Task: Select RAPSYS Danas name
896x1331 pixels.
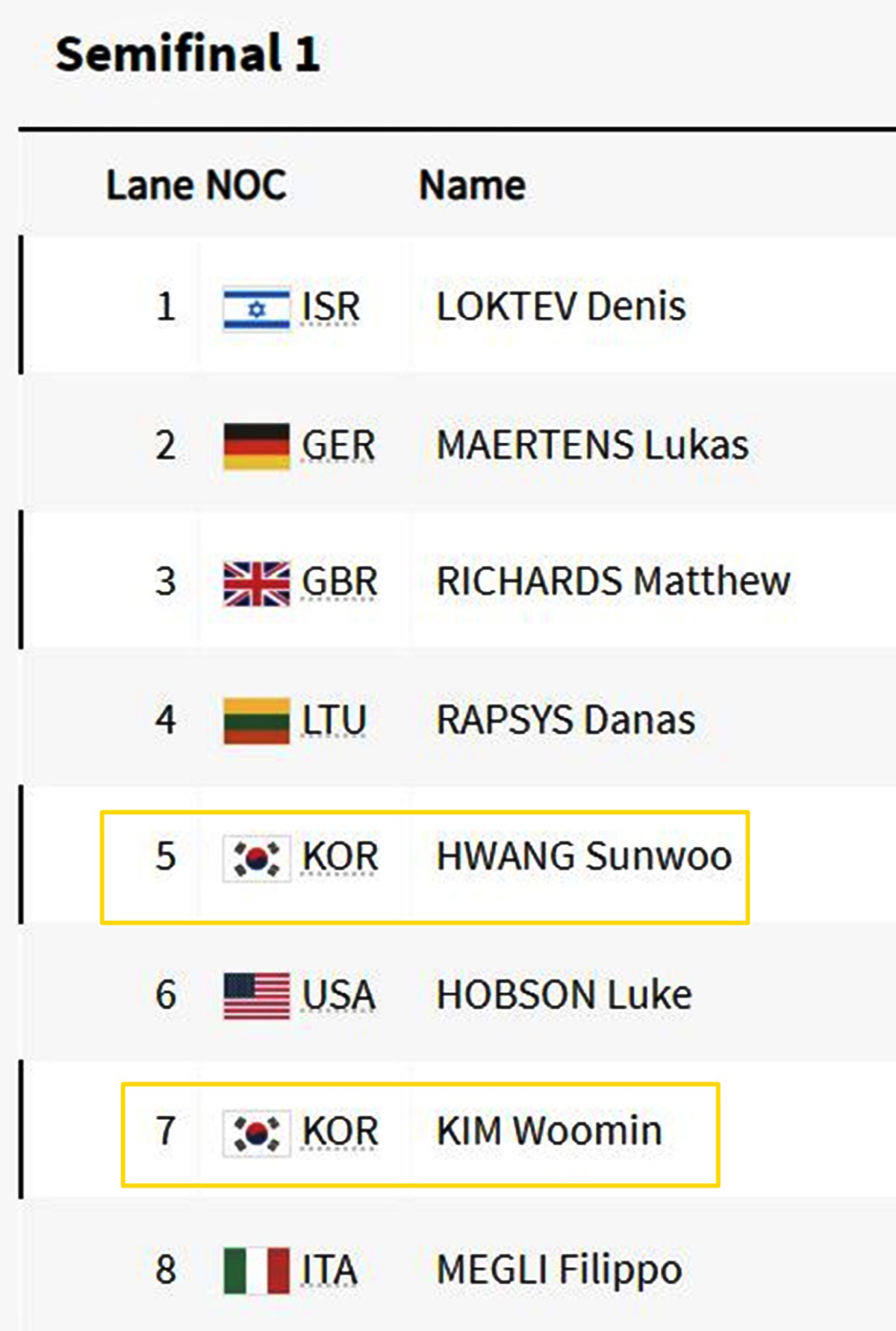Action: tap(565, 720)
